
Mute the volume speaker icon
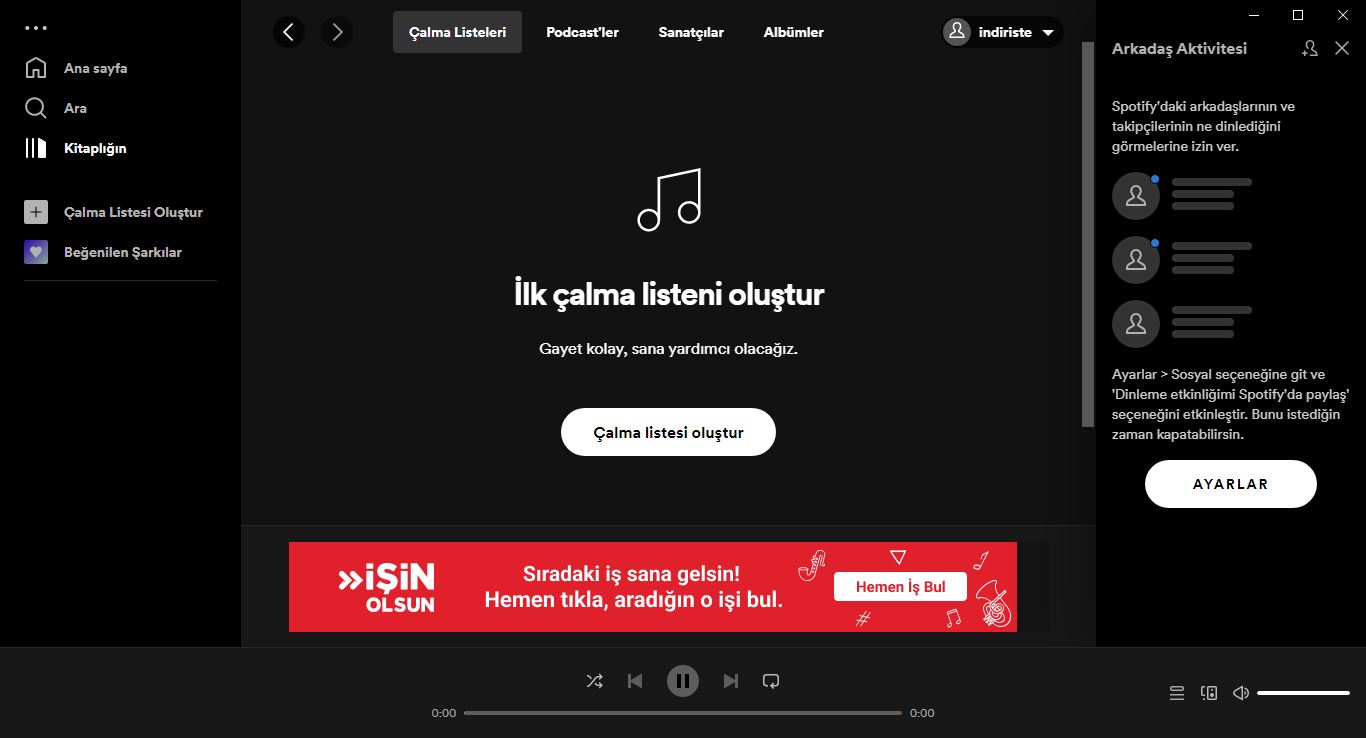(x=1241, y=693)
